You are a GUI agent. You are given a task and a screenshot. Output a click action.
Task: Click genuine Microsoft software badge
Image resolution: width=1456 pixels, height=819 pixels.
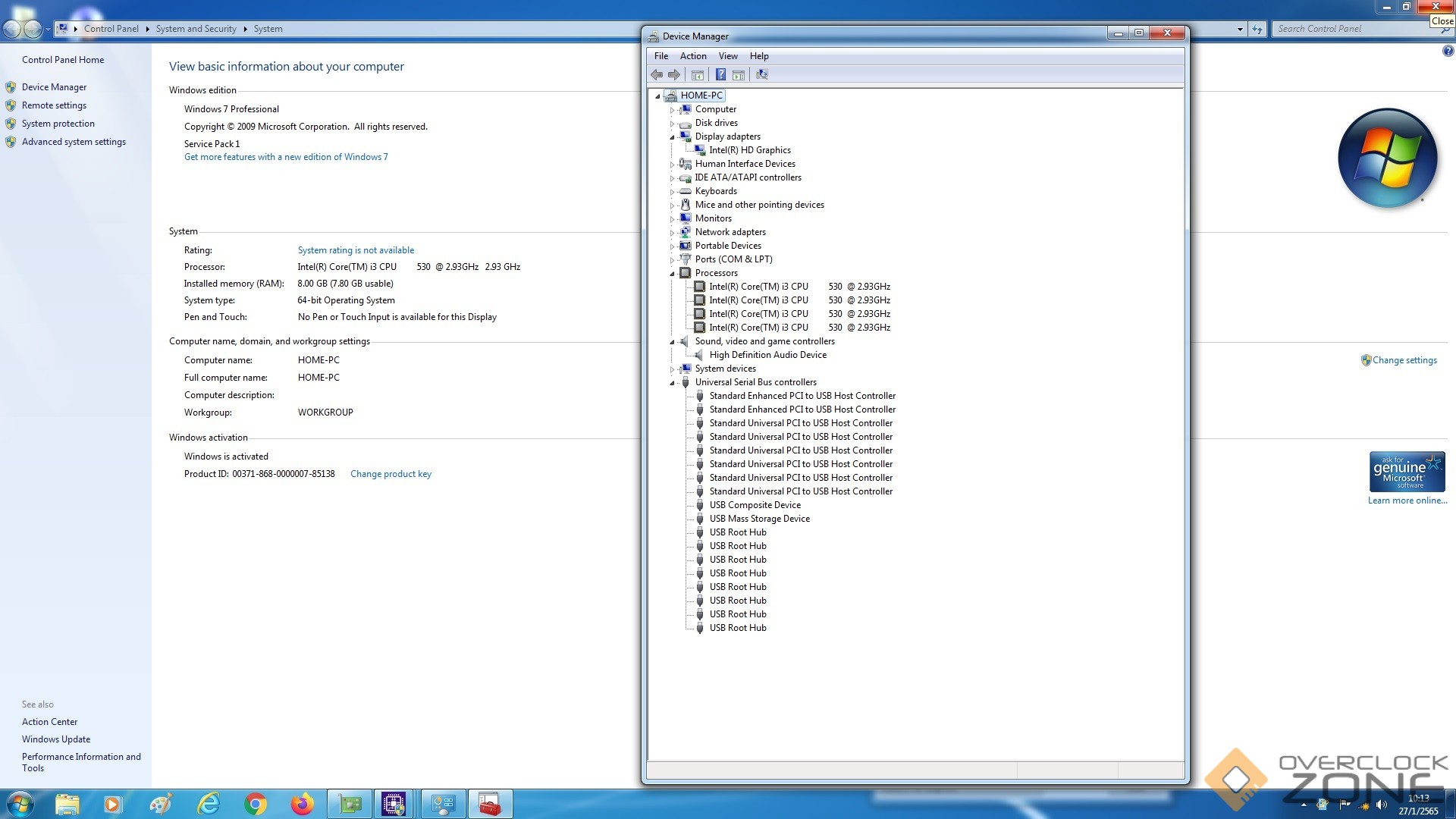point(1407,472)
